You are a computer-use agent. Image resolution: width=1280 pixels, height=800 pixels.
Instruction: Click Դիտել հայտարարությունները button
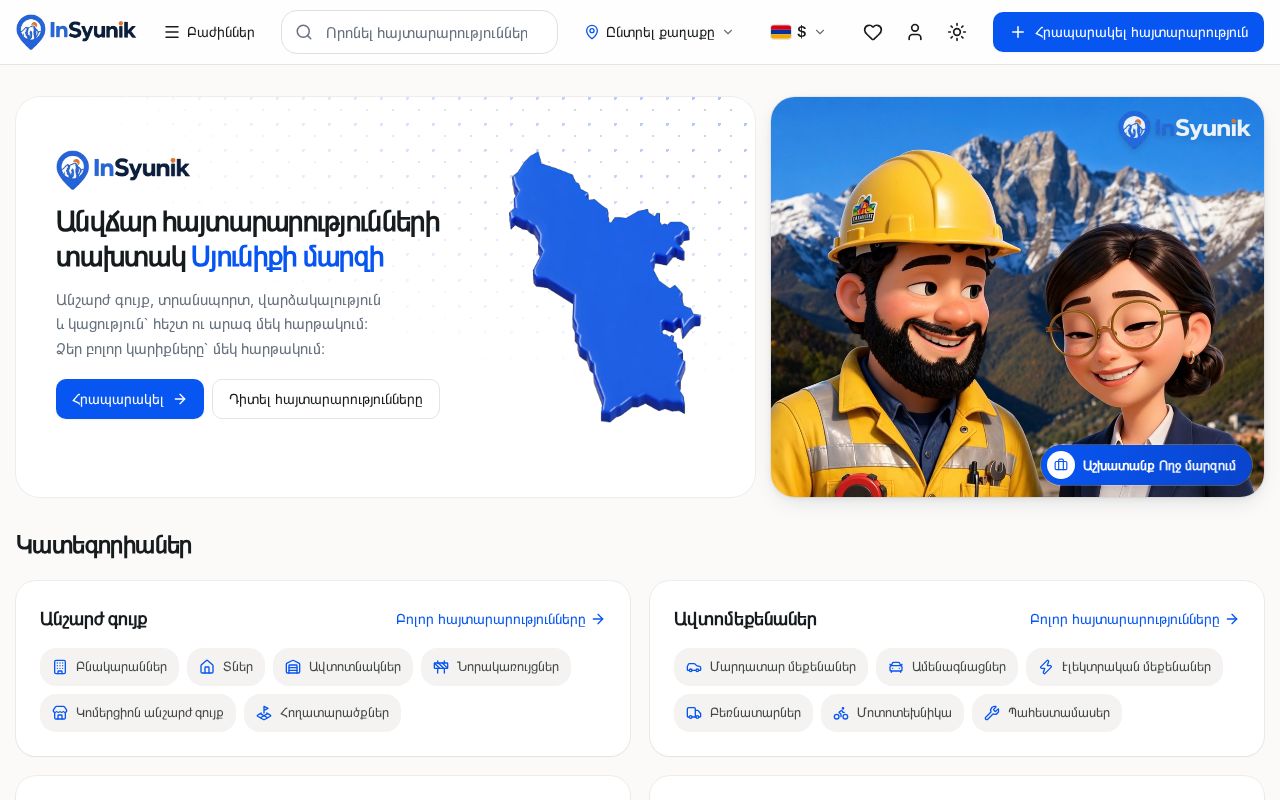(326, 399)
